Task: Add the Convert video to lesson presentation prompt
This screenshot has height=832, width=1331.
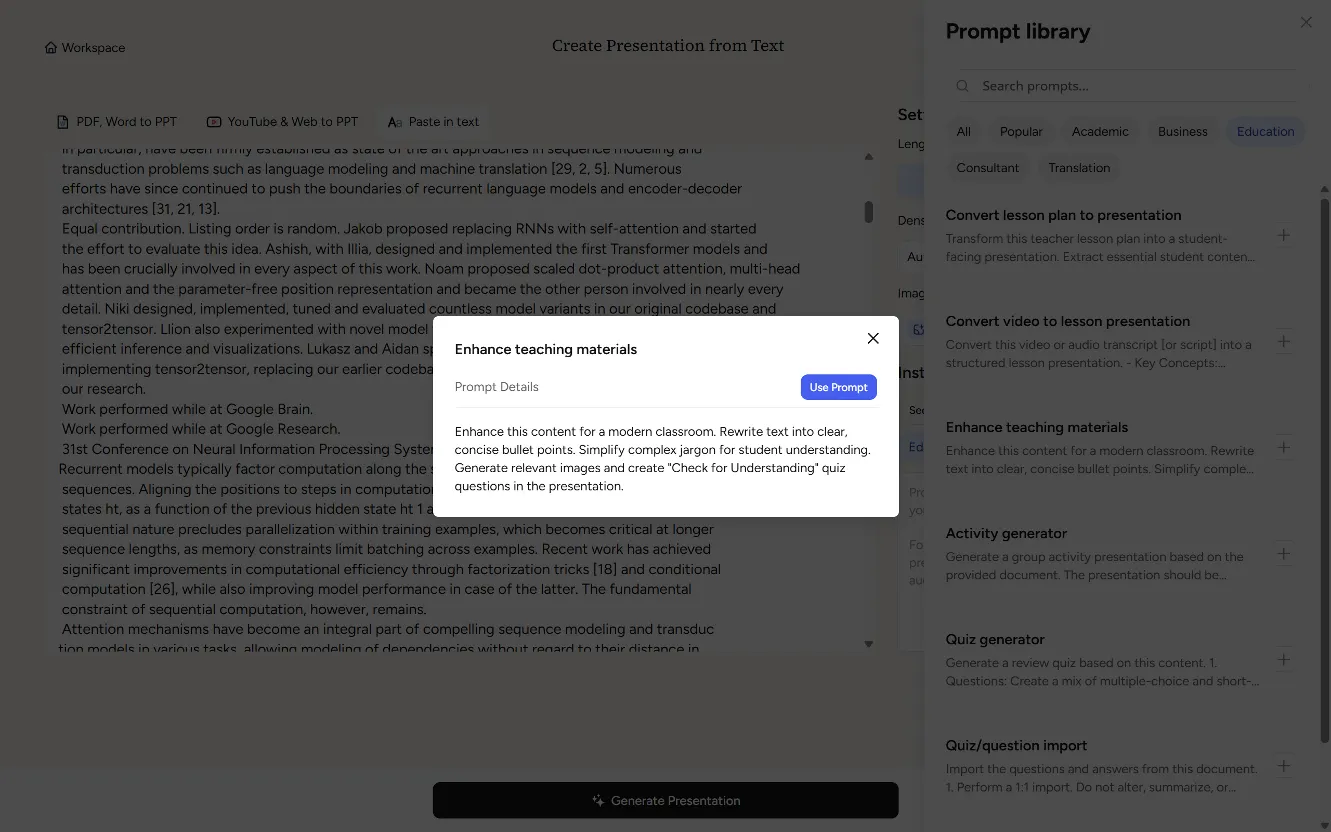Action: (x=1284, y=342)
